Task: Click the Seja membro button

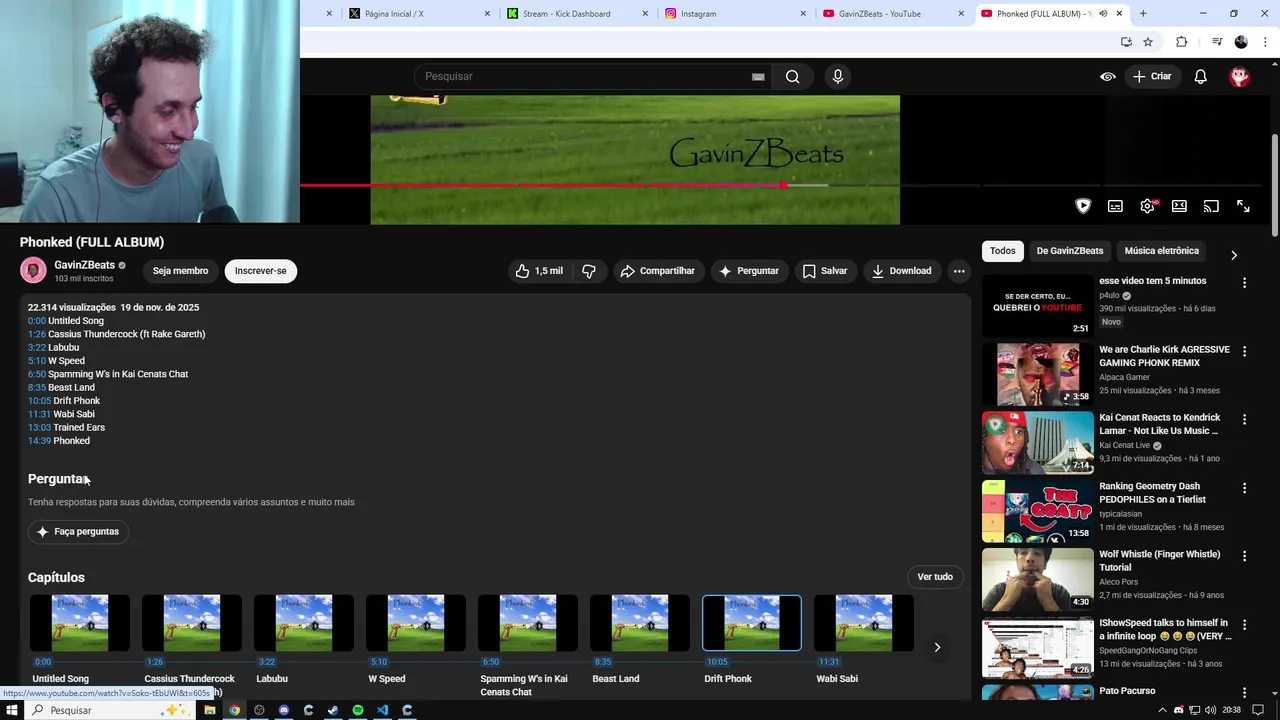Action: coord(180,271)
